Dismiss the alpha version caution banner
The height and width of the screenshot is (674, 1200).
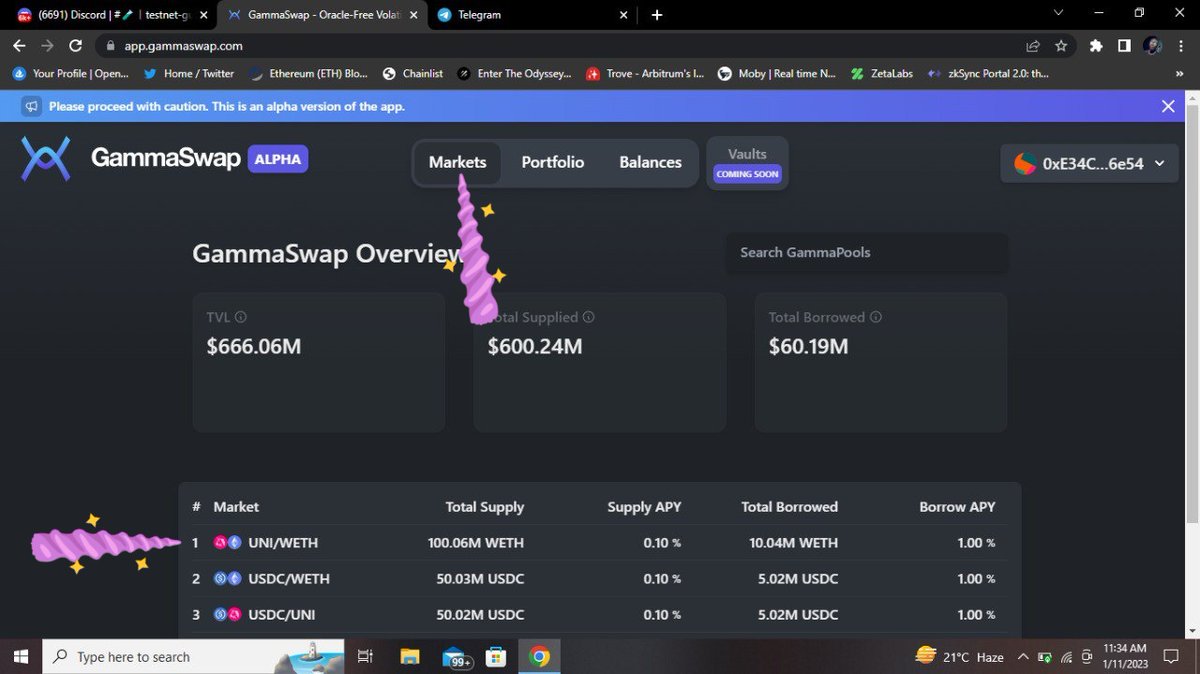point(1168,106)
